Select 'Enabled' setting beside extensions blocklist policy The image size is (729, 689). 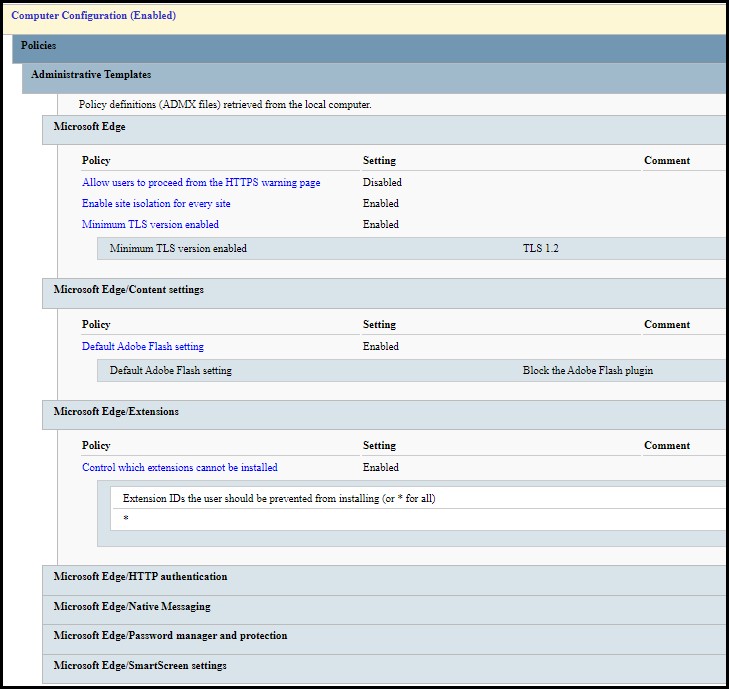(381, 467)
